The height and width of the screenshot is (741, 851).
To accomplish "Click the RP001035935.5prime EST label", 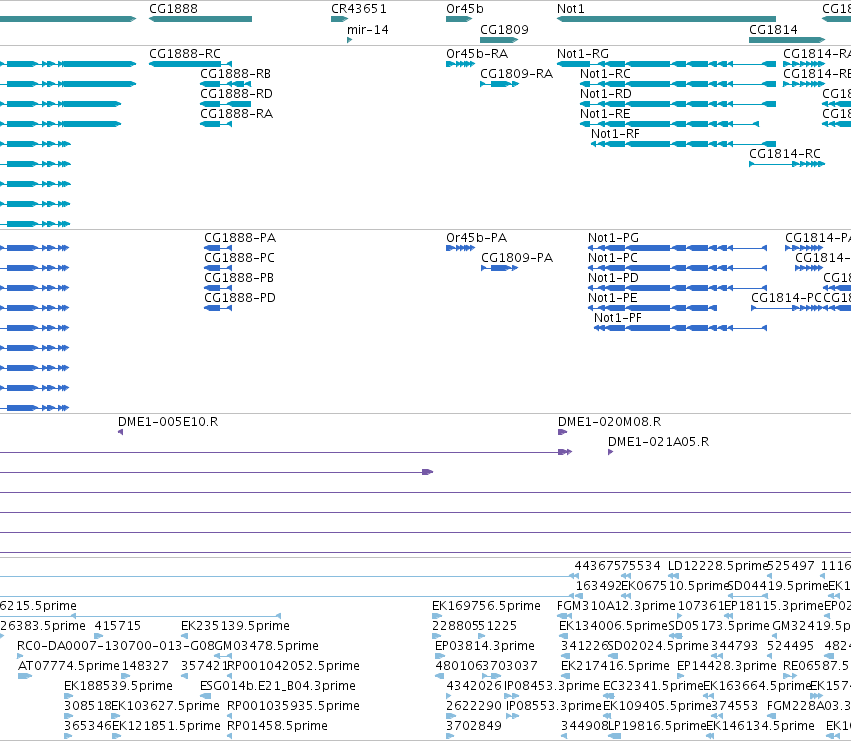I will (293, 706).
